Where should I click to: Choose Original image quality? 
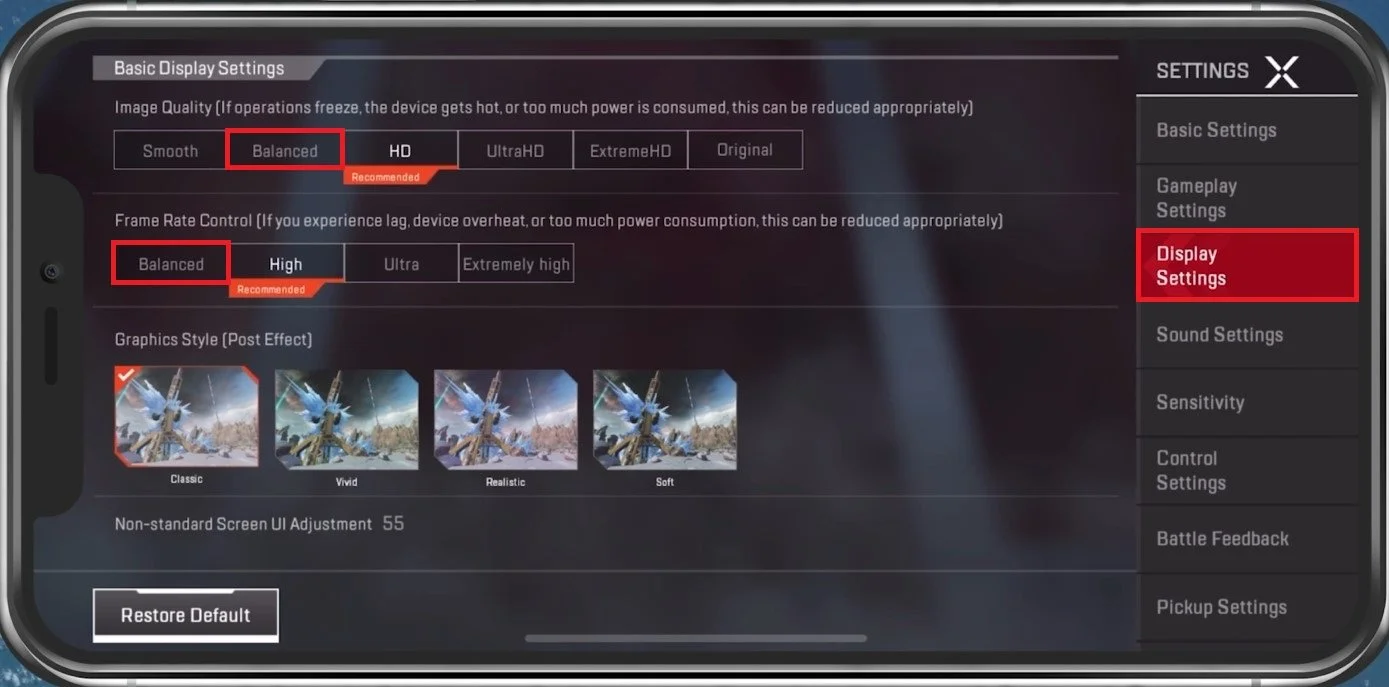click(745, 150)
